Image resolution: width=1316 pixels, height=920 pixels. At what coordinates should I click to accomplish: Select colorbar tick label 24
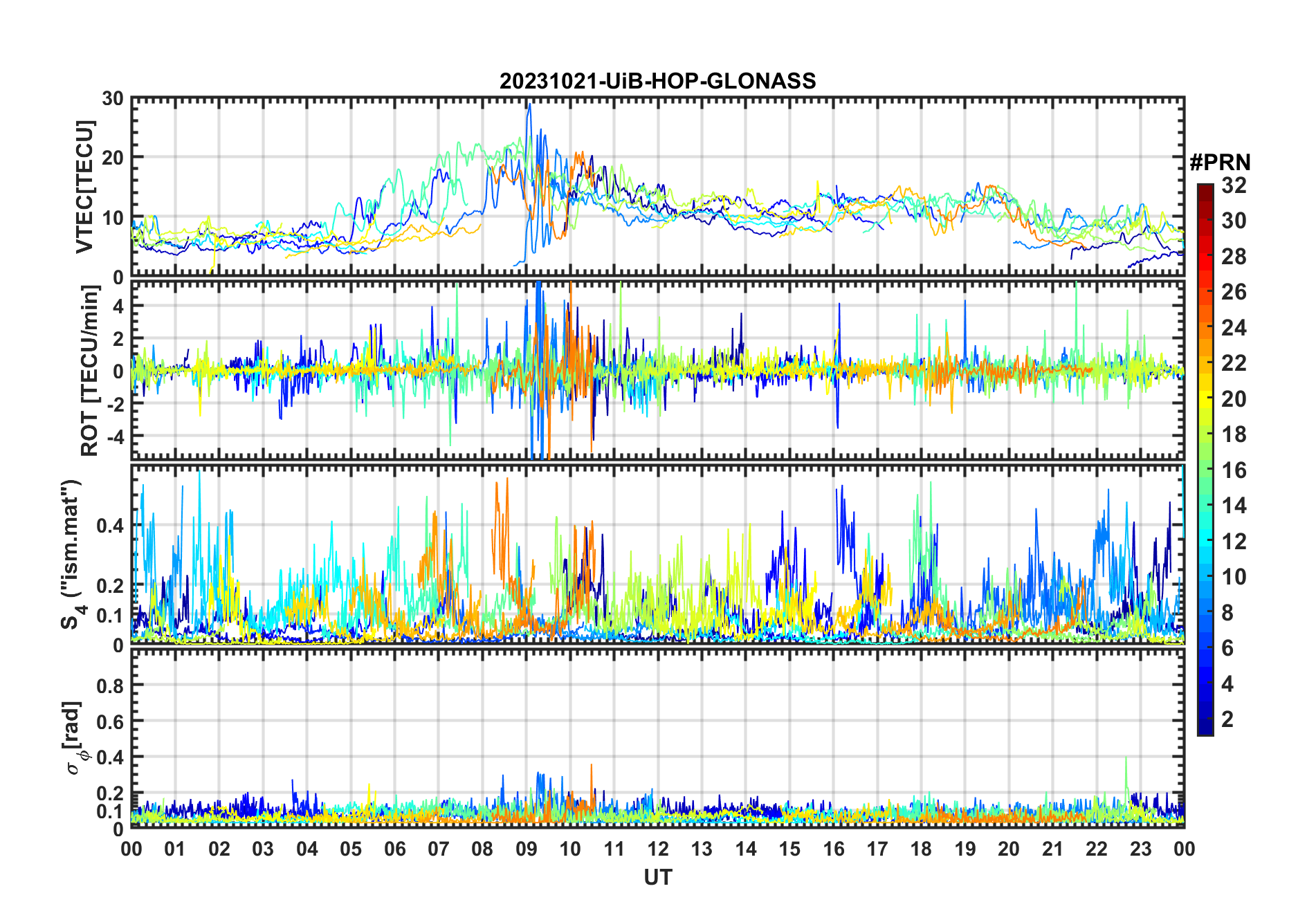[1233, 328]
